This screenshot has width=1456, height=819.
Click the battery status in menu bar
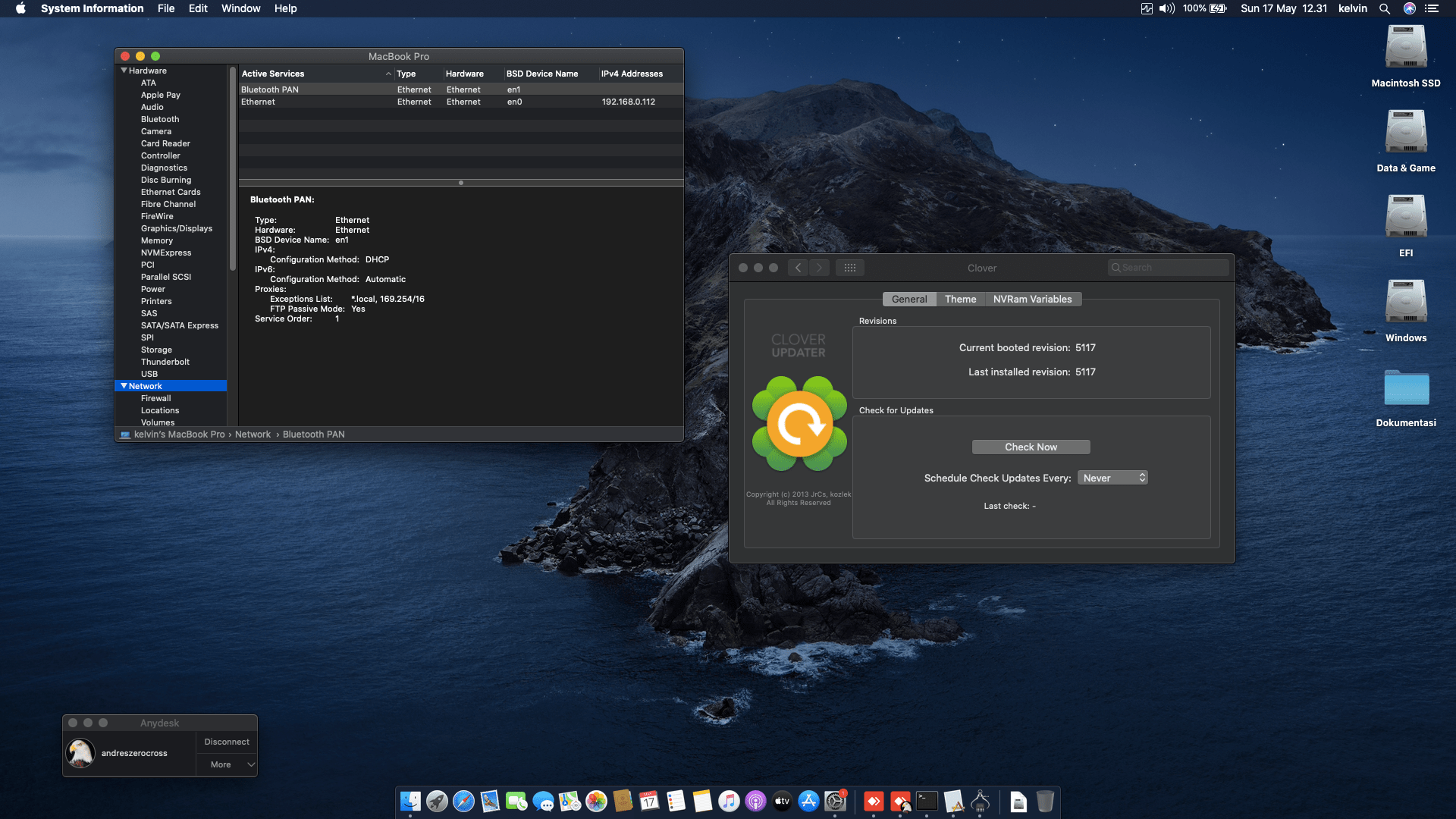coord(1205,8)
